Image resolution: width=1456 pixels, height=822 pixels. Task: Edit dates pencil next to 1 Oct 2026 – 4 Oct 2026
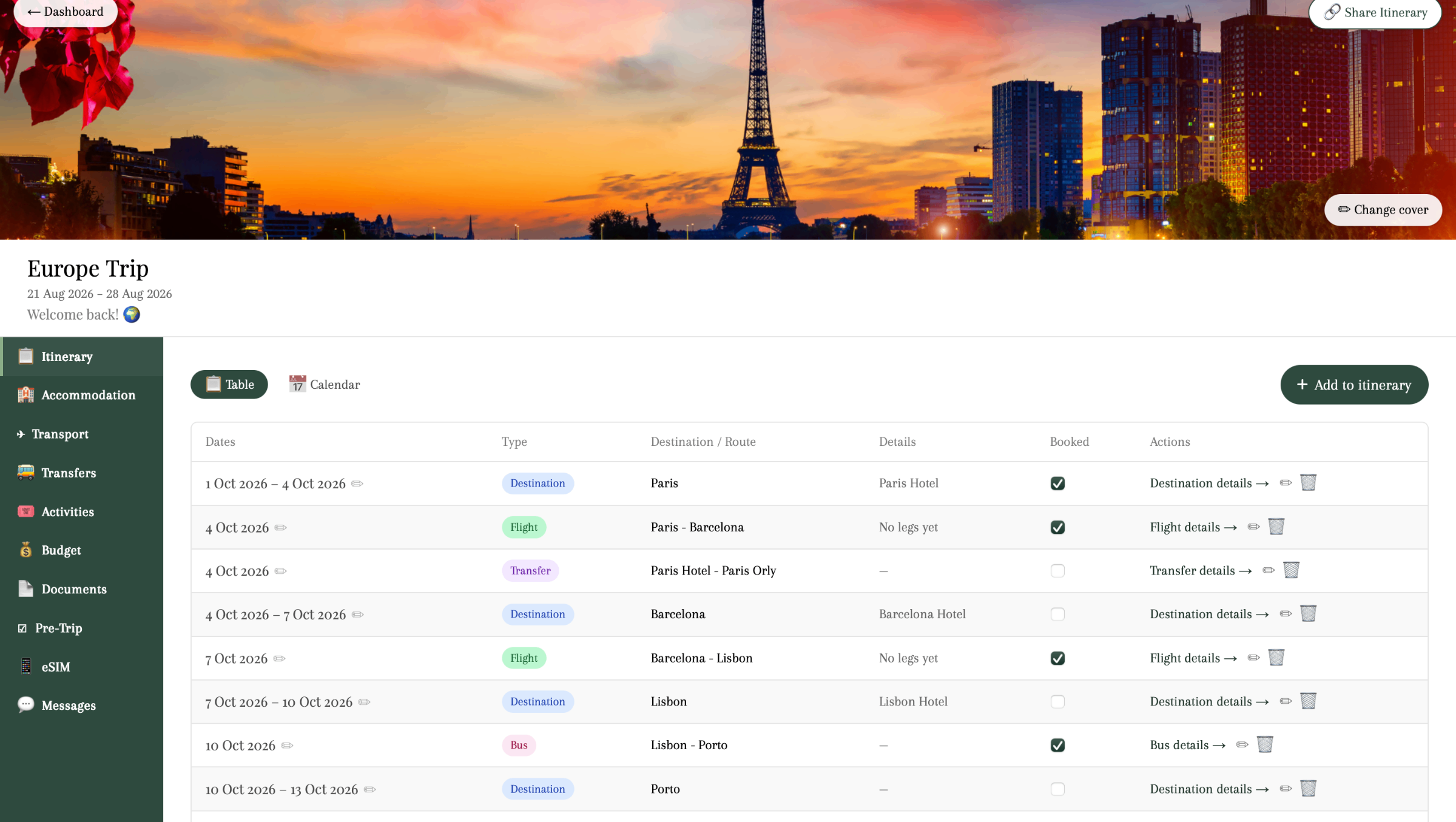click(x=357, y=483)
